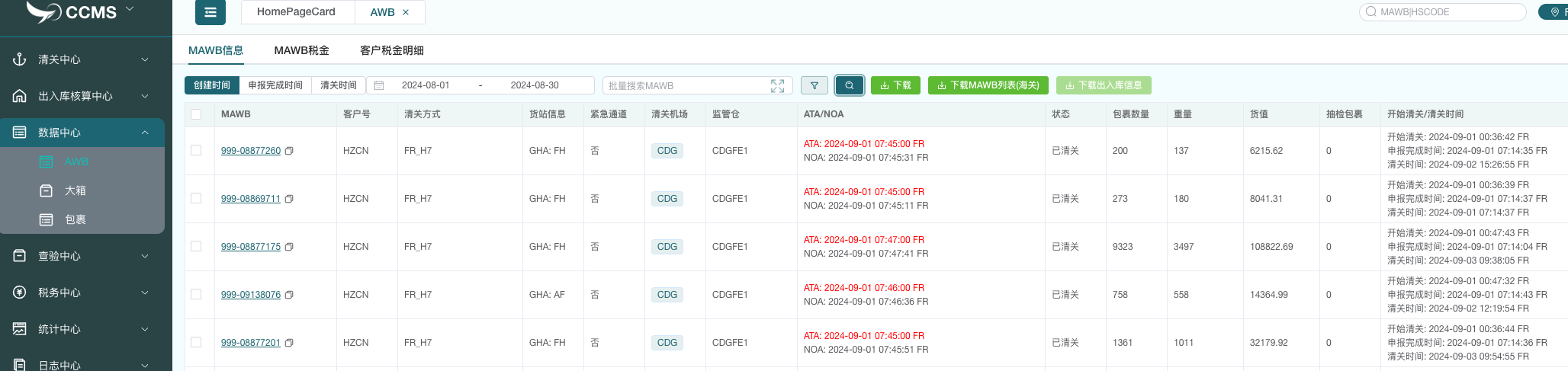Screen dimensions: 1568x371
Task: Expand the 统计中心 menu chevron
Action: tap(145, 329)
